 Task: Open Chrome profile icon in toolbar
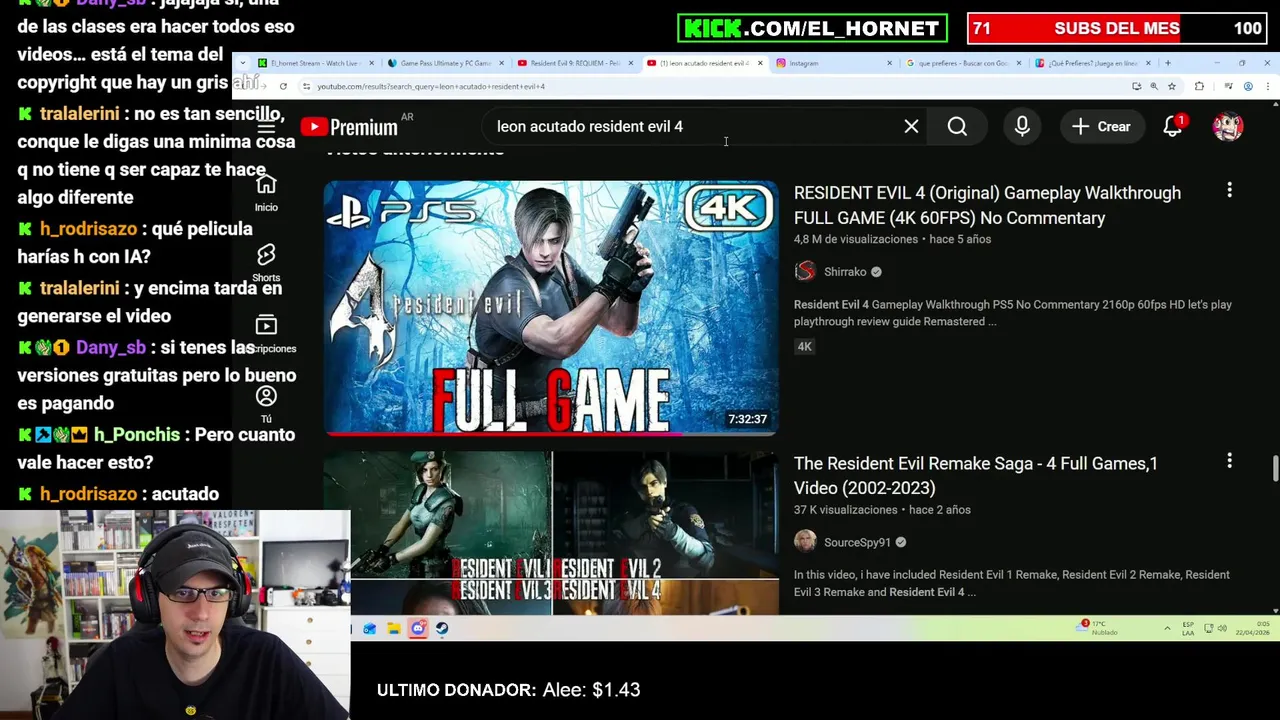[x=1248, y=86]
